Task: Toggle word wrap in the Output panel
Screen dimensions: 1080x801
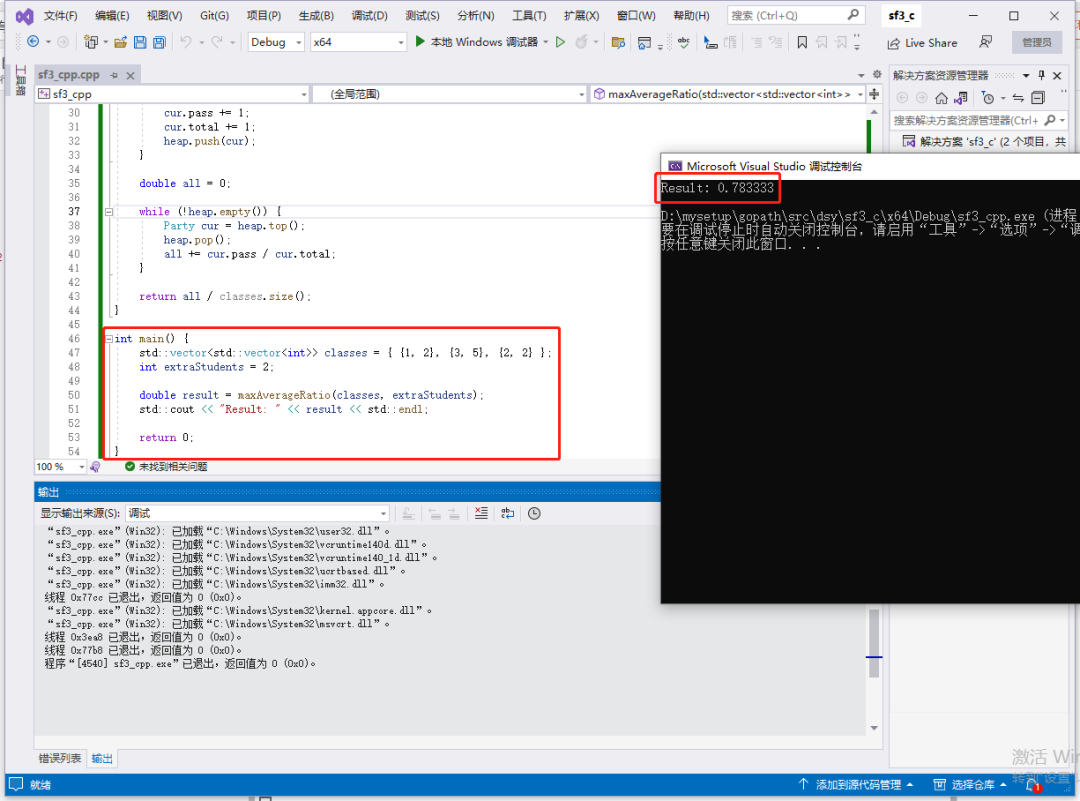Action: (x=508, y=513)
